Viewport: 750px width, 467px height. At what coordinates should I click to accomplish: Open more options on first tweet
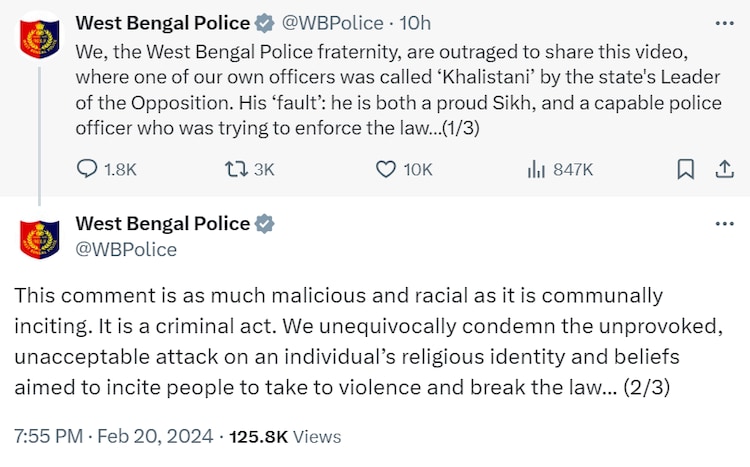pos(724,22)
